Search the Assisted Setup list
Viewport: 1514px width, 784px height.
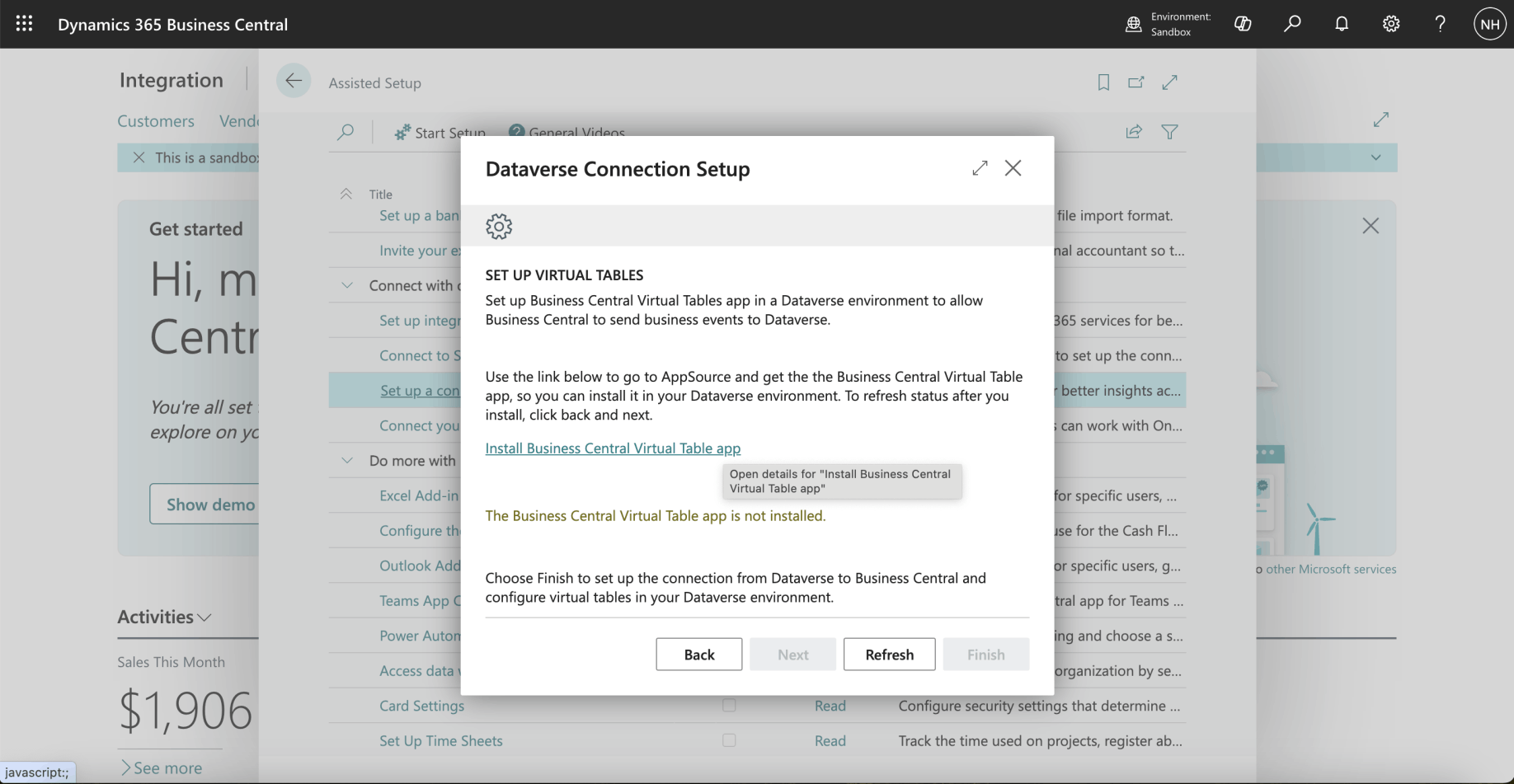(x=346, y=132)
